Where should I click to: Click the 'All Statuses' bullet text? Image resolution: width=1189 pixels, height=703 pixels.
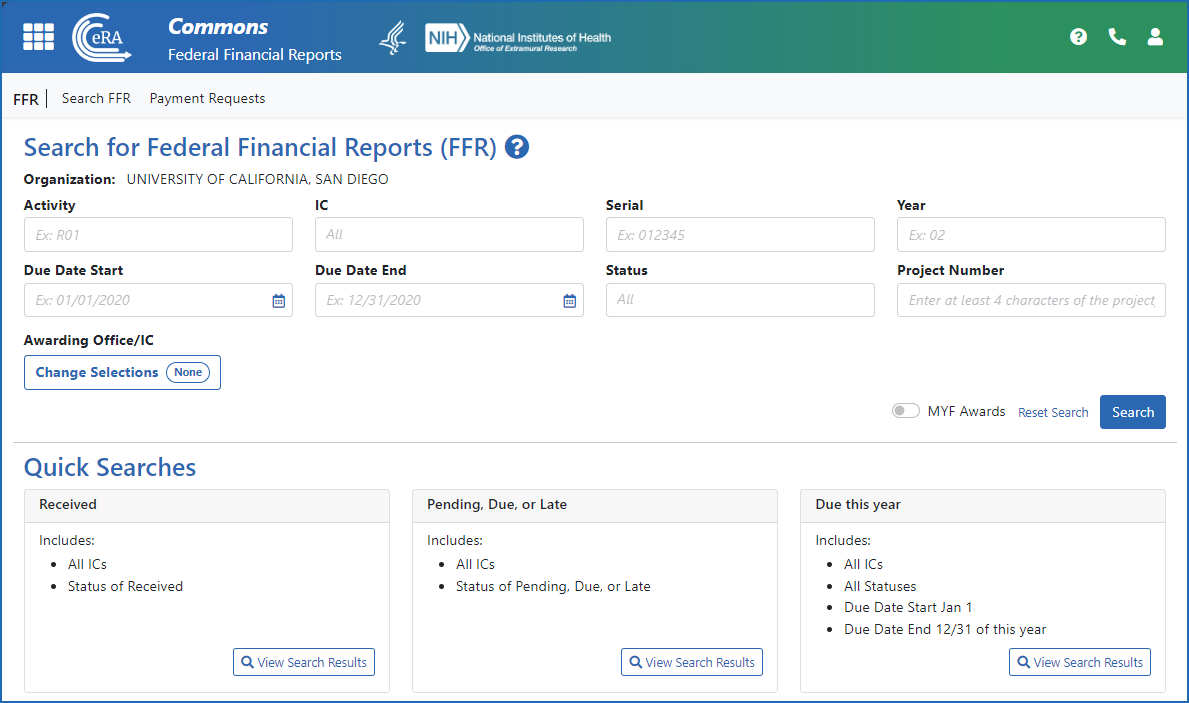tap(880, 586)
